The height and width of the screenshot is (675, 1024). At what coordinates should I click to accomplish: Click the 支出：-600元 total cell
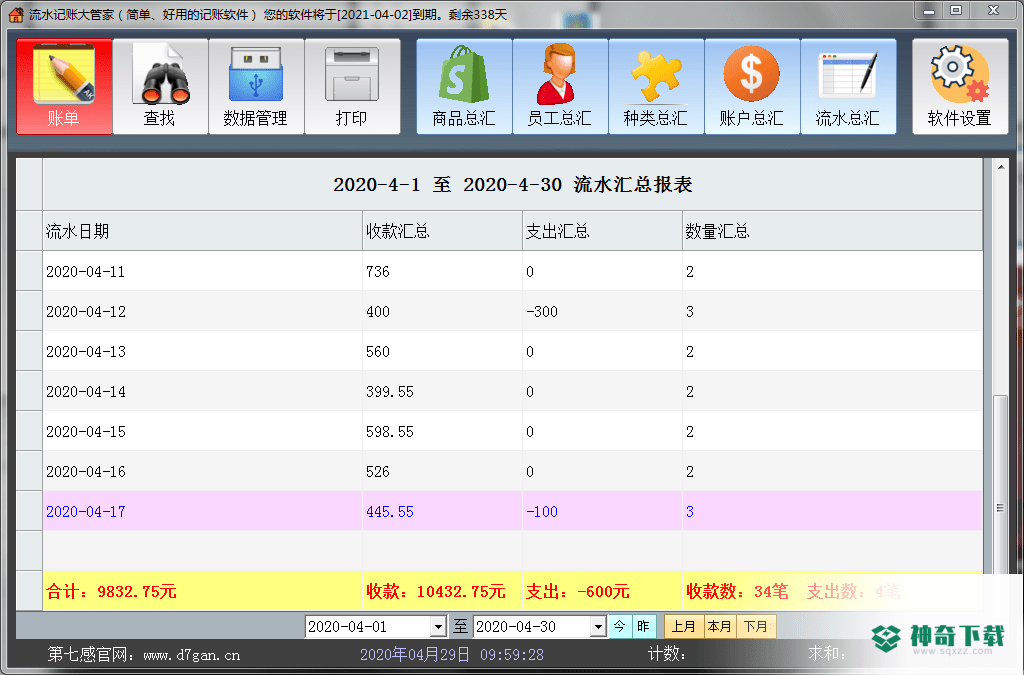point(603,591)
